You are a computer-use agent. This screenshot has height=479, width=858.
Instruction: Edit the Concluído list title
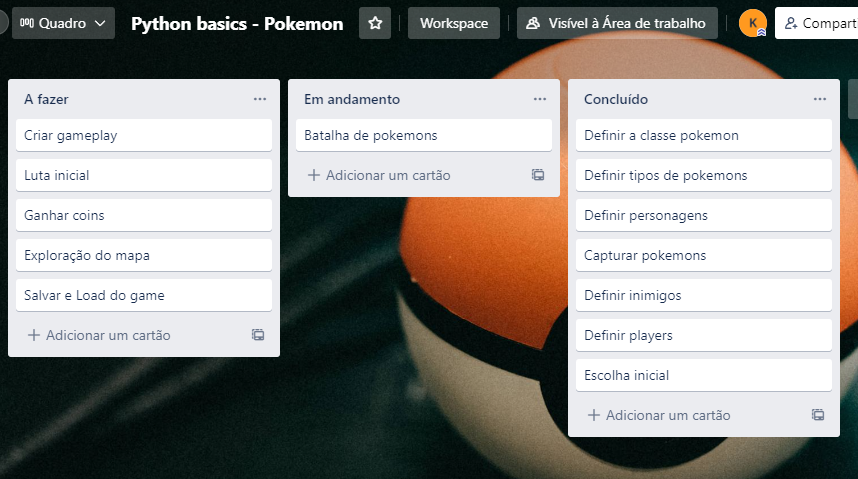616,99
